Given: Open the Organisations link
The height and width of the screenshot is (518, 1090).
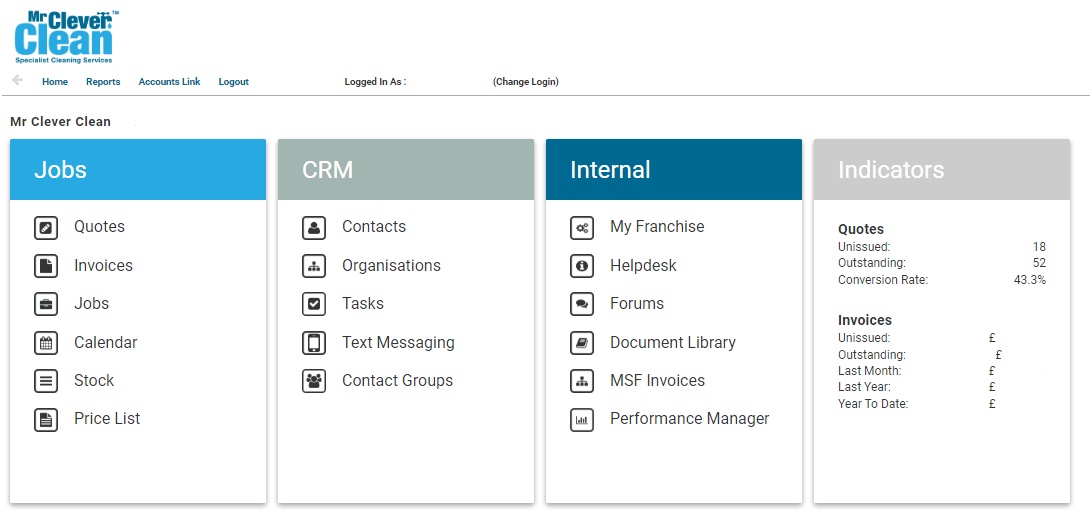Looking at the screenshot, I should pyautogui.click(x=391, y=266).
